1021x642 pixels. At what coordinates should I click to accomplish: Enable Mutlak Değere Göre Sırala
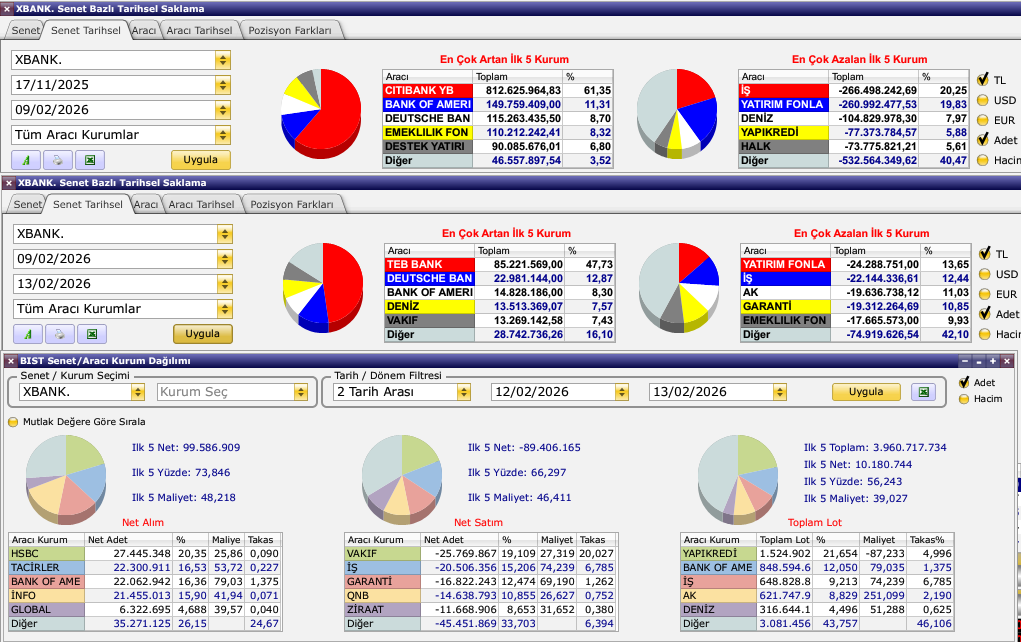[x=14, y=422]
